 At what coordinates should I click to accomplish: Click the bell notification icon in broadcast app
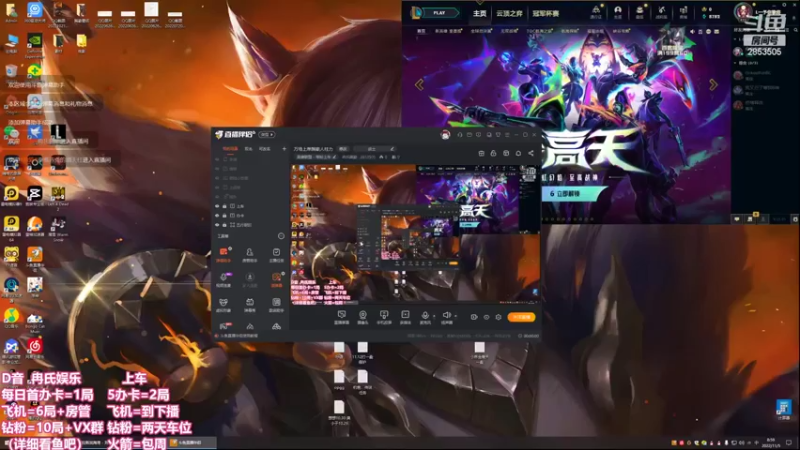[518, 153]
